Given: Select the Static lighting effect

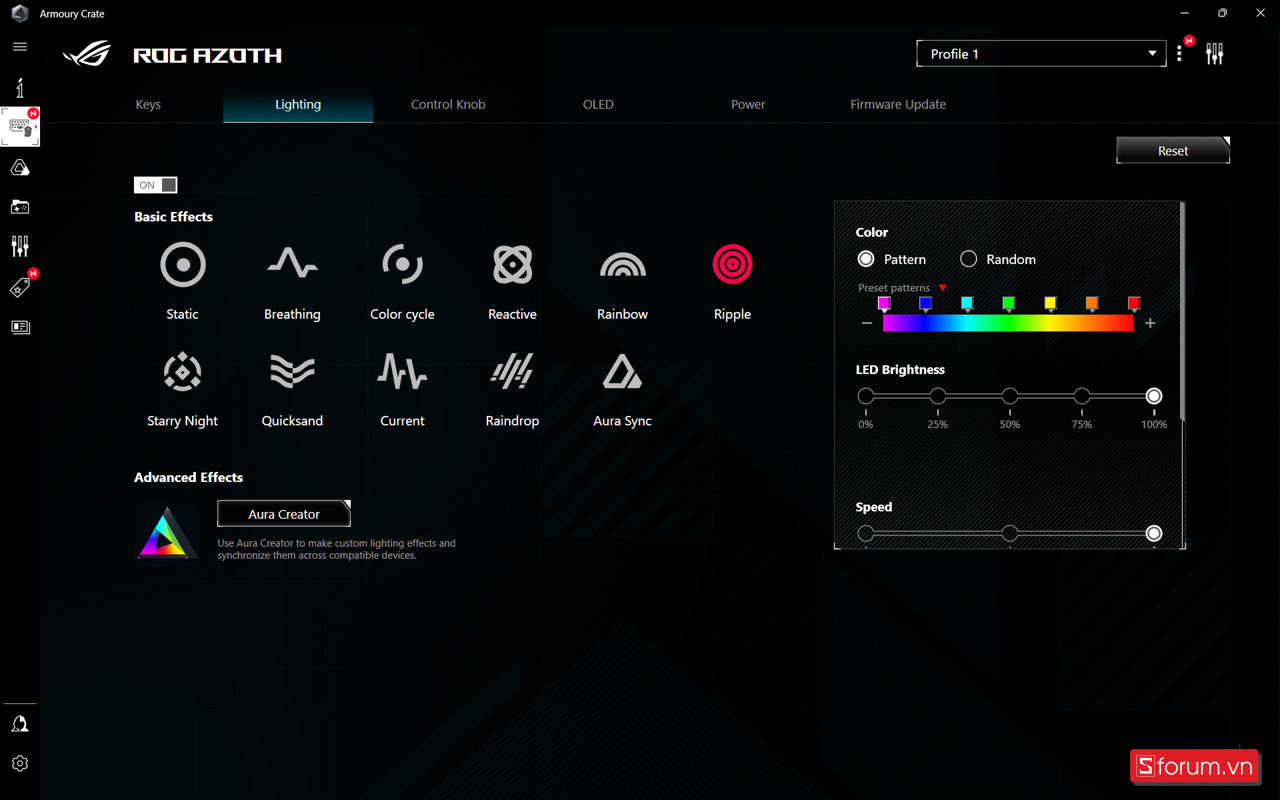Looking at the screenshot, I should (183, 265).
